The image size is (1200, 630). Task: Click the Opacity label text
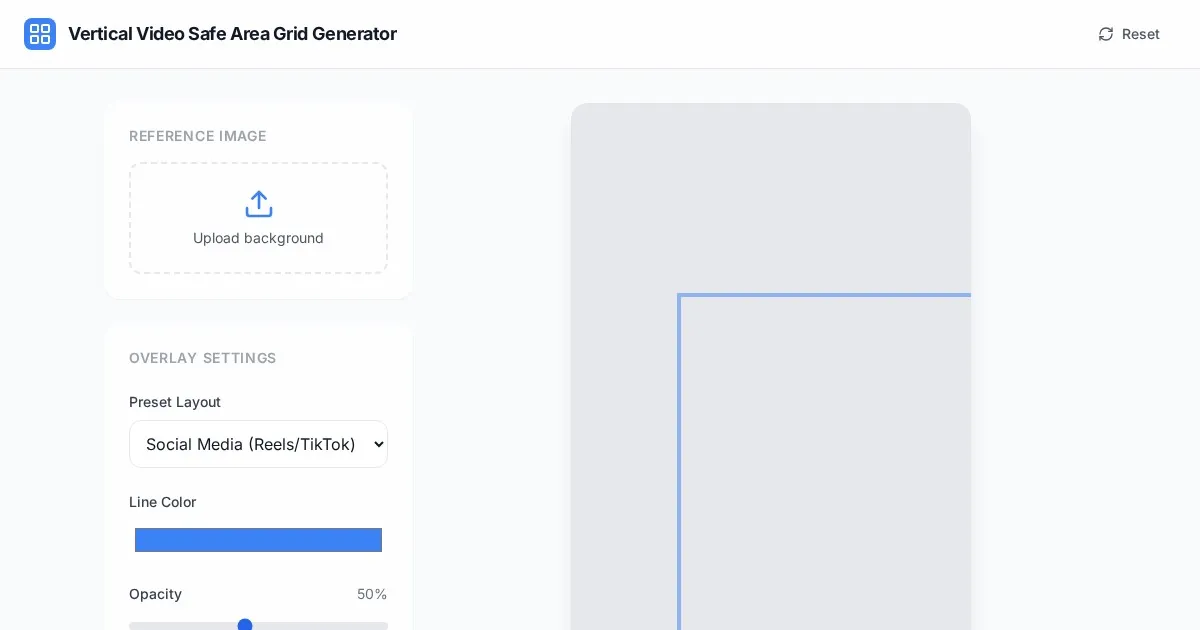click(x=155, y=594)
